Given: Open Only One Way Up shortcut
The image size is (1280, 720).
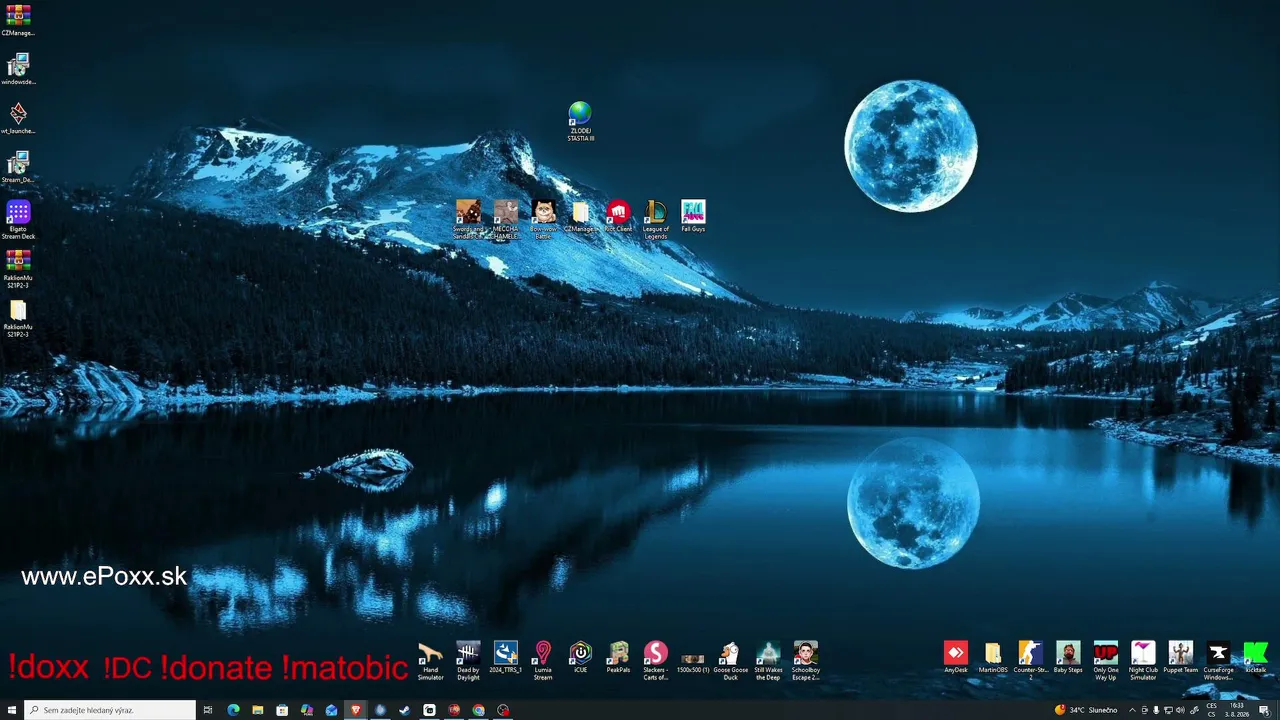Looking at the screenshot, I should point(1106,660).
